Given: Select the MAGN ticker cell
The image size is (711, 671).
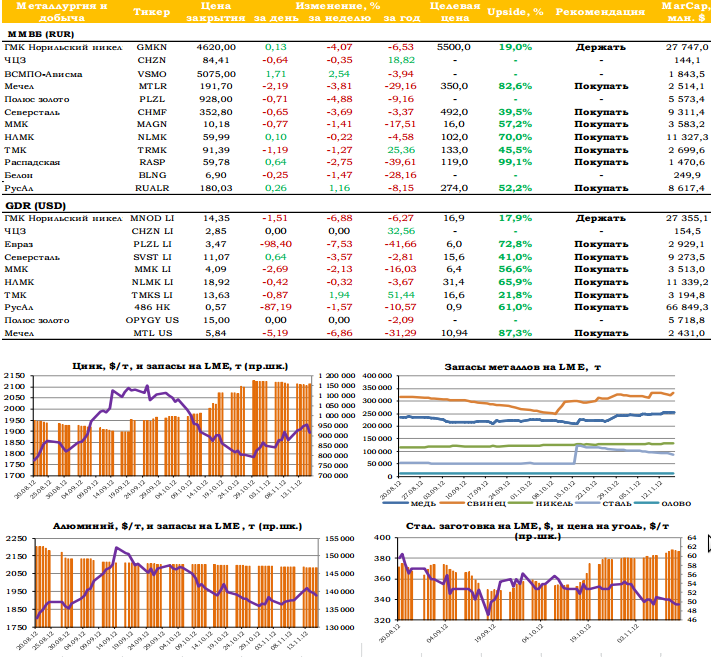Looking at the screenshot, I should pos(152,124).
